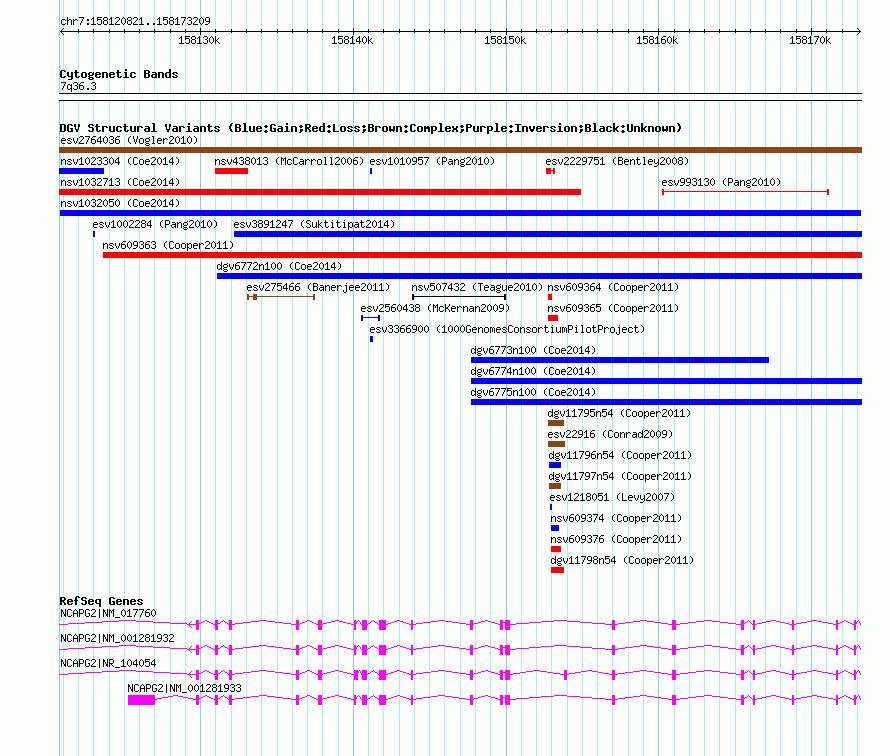The width and height of the screenshot is (890, 756).
Task: Click the red nsv438013 loss bar
Action: click(x=232, y=171)
